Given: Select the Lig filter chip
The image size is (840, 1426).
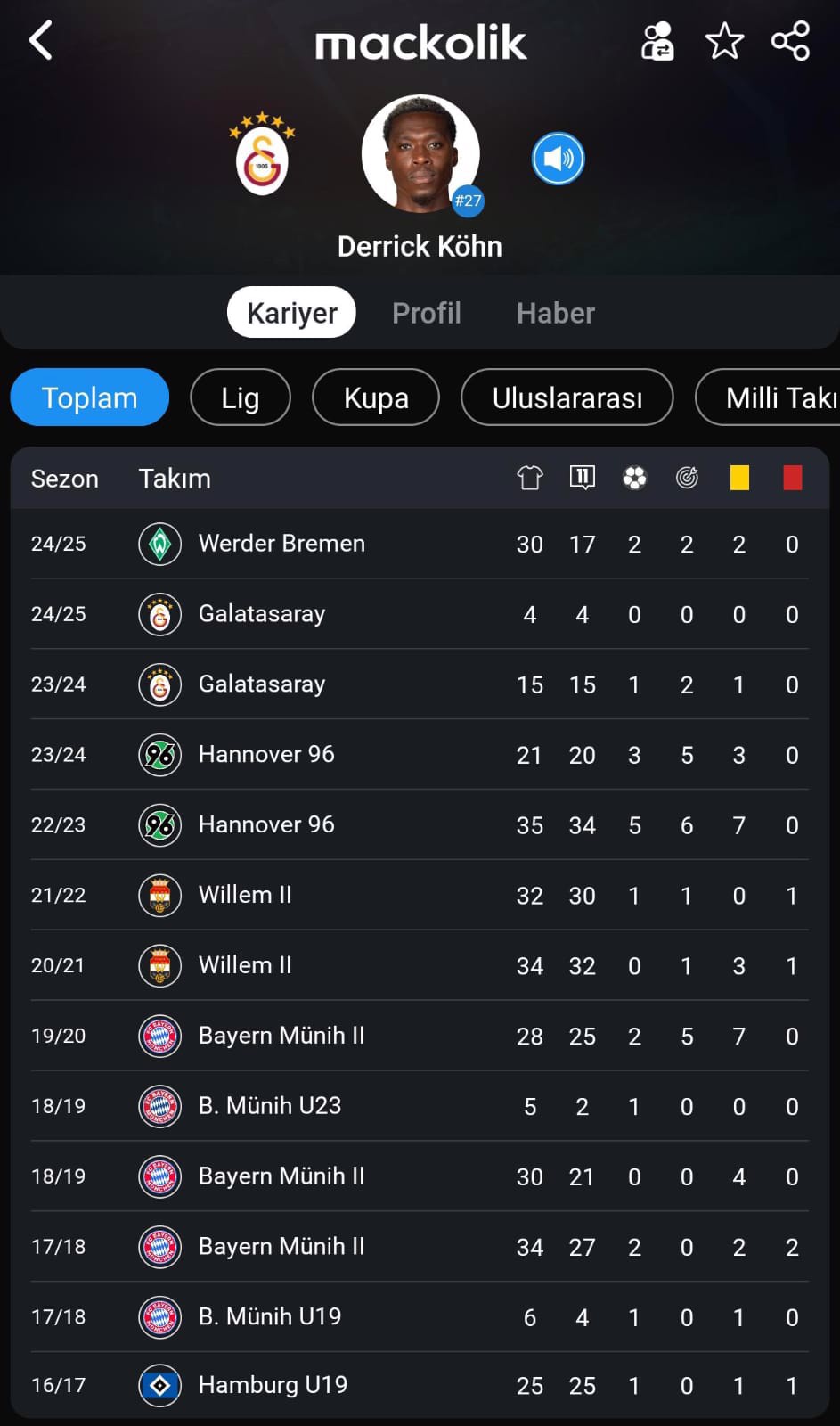Looking at the screenshot, I should [241, 397].
